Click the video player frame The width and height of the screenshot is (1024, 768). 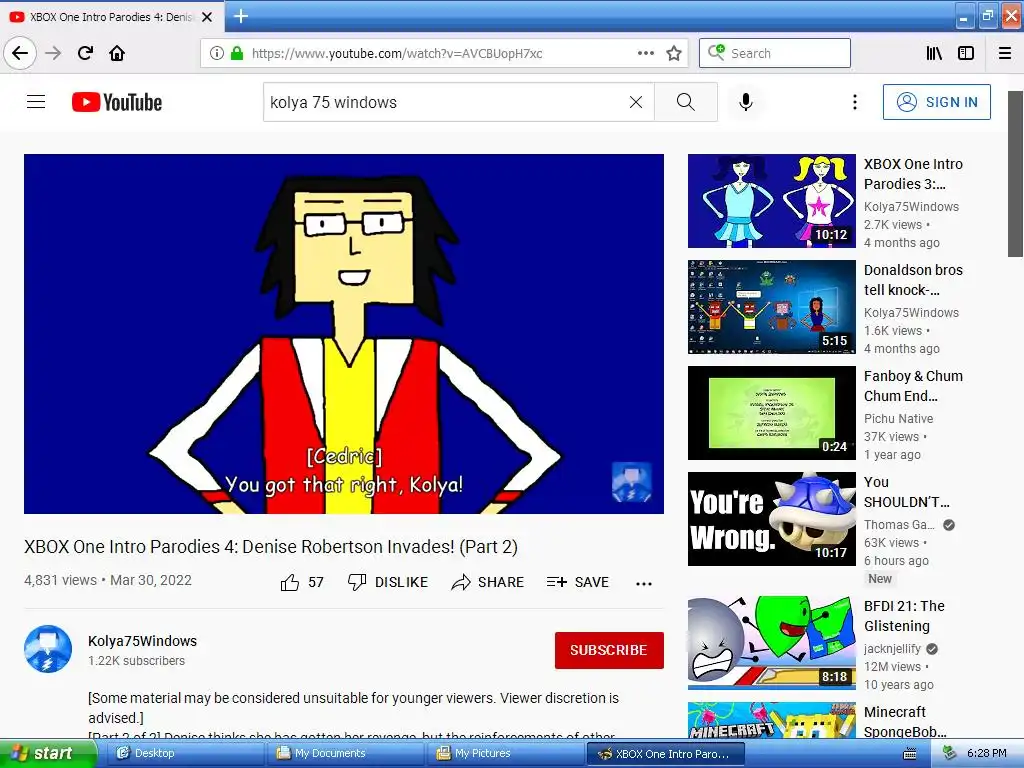(x=344, y=334)
